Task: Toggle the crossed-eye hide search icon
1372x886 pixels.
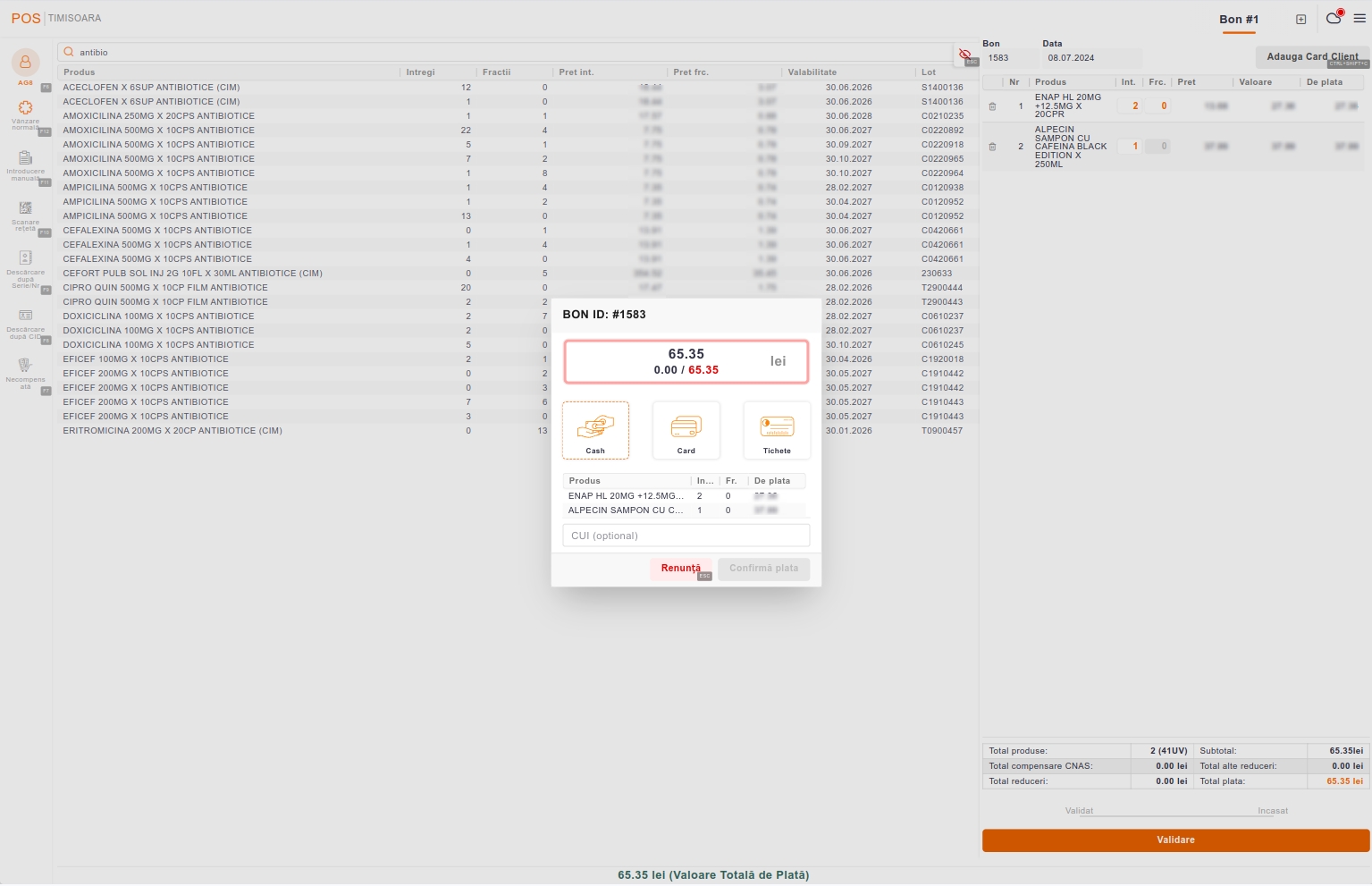Action: (965, 55)
